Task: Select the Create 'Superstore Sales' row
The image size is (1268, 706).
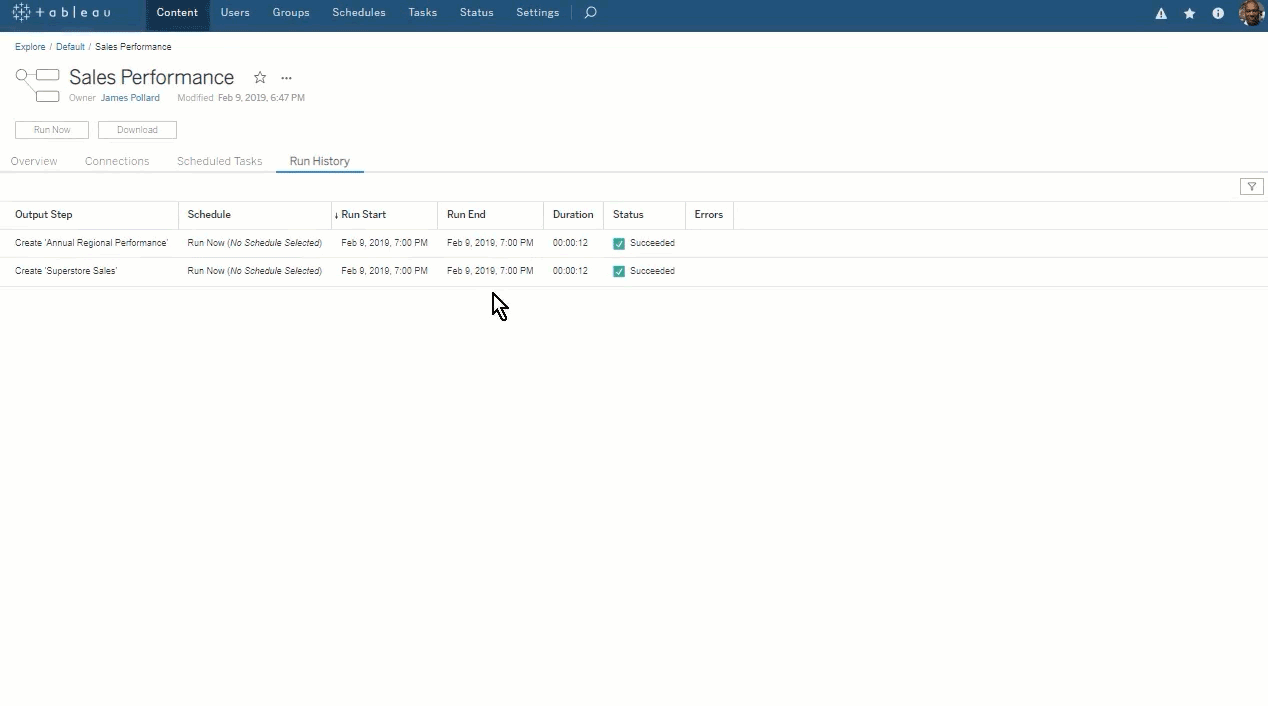Action: point(66,271)
